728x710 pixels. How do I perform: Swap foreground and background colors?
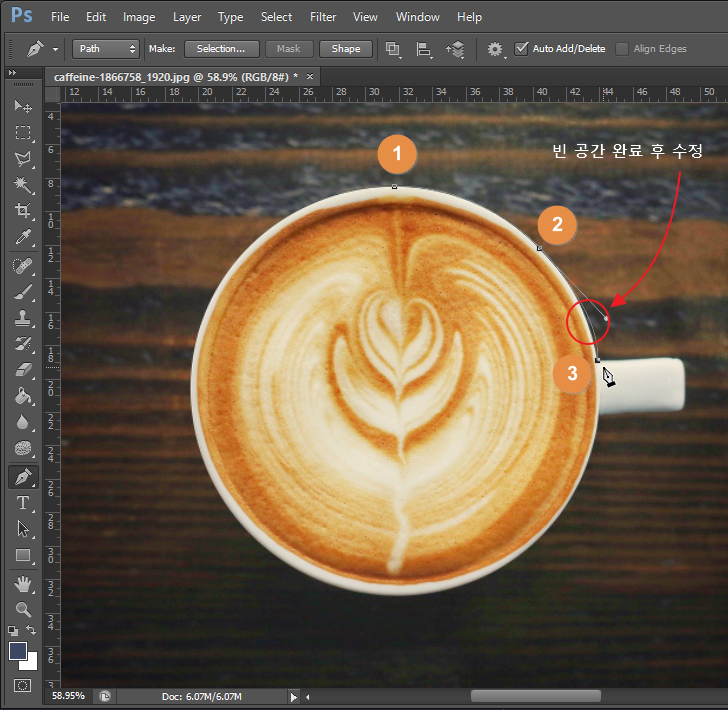pos(31,630)
